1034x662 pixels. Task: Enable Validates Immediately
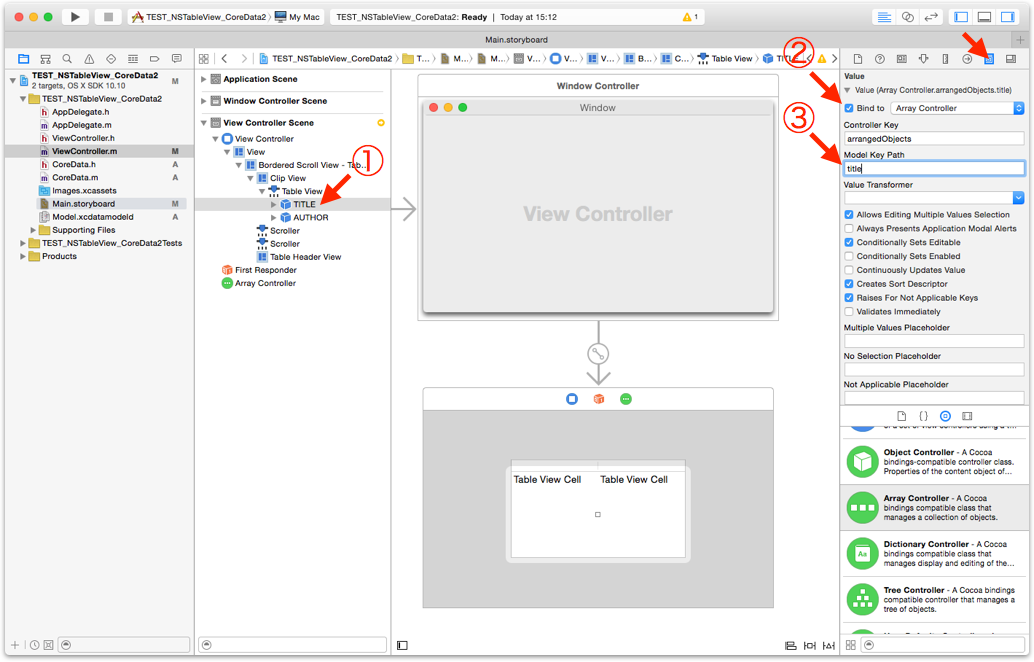click(849, 311)
